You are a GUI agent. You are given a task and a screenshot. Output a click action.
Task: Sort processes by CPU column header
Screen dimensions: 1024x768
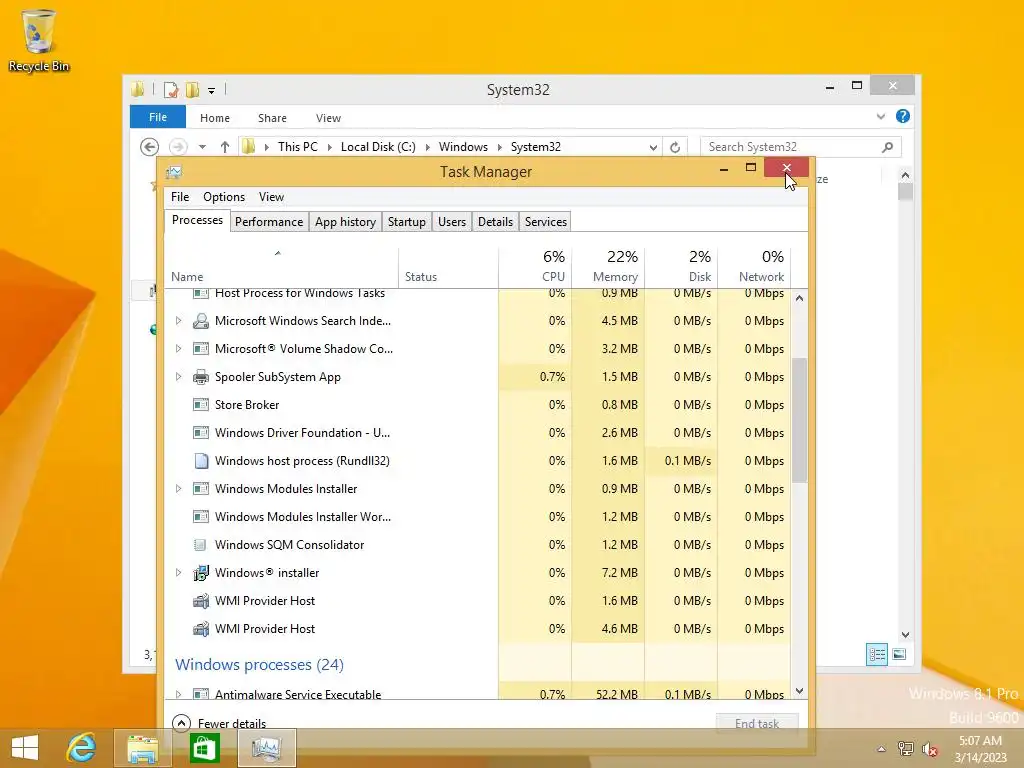click(536, 266)
